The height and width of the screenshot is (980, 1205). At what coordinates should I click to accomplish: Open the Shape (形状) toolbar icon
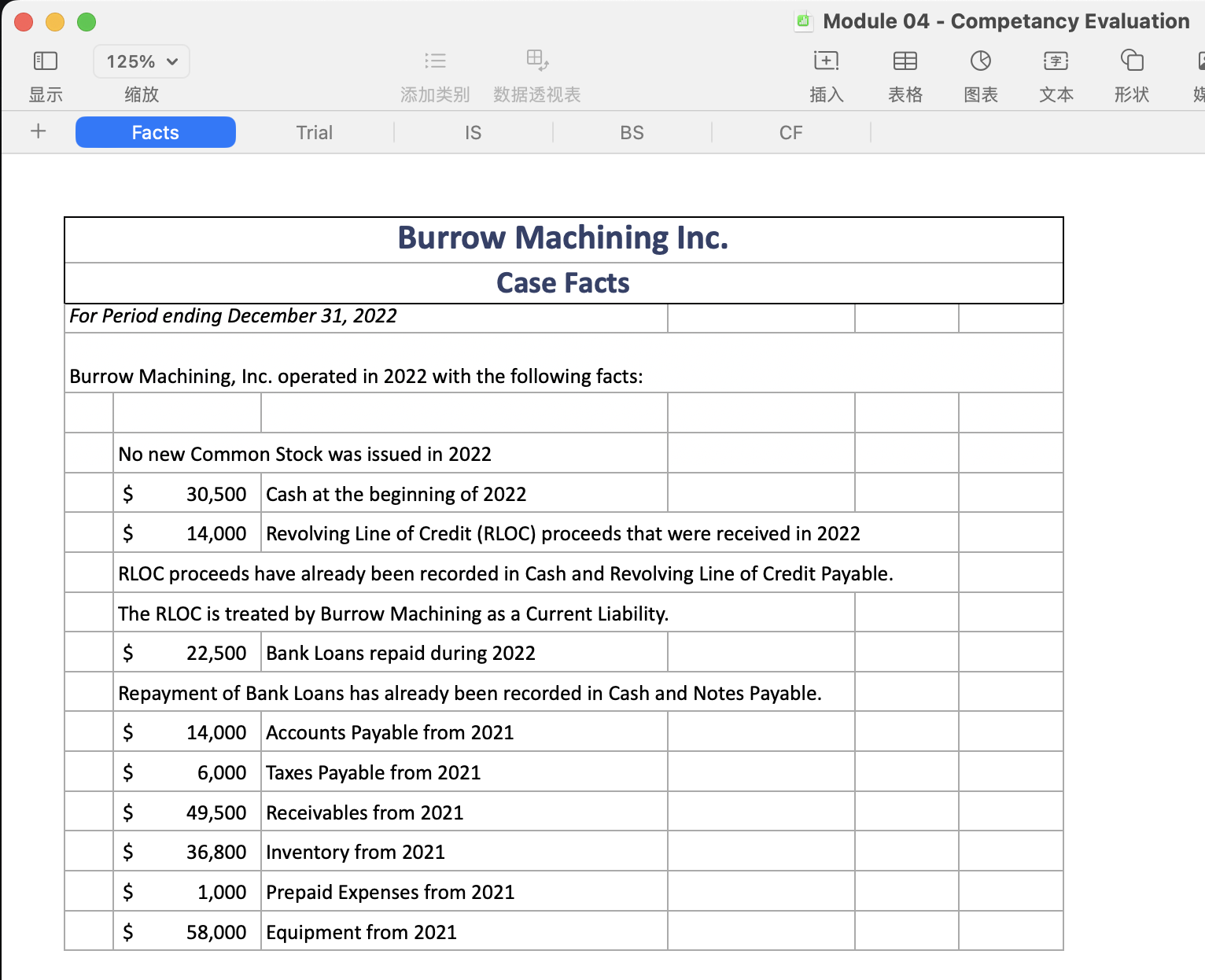tap(1131, 61)
